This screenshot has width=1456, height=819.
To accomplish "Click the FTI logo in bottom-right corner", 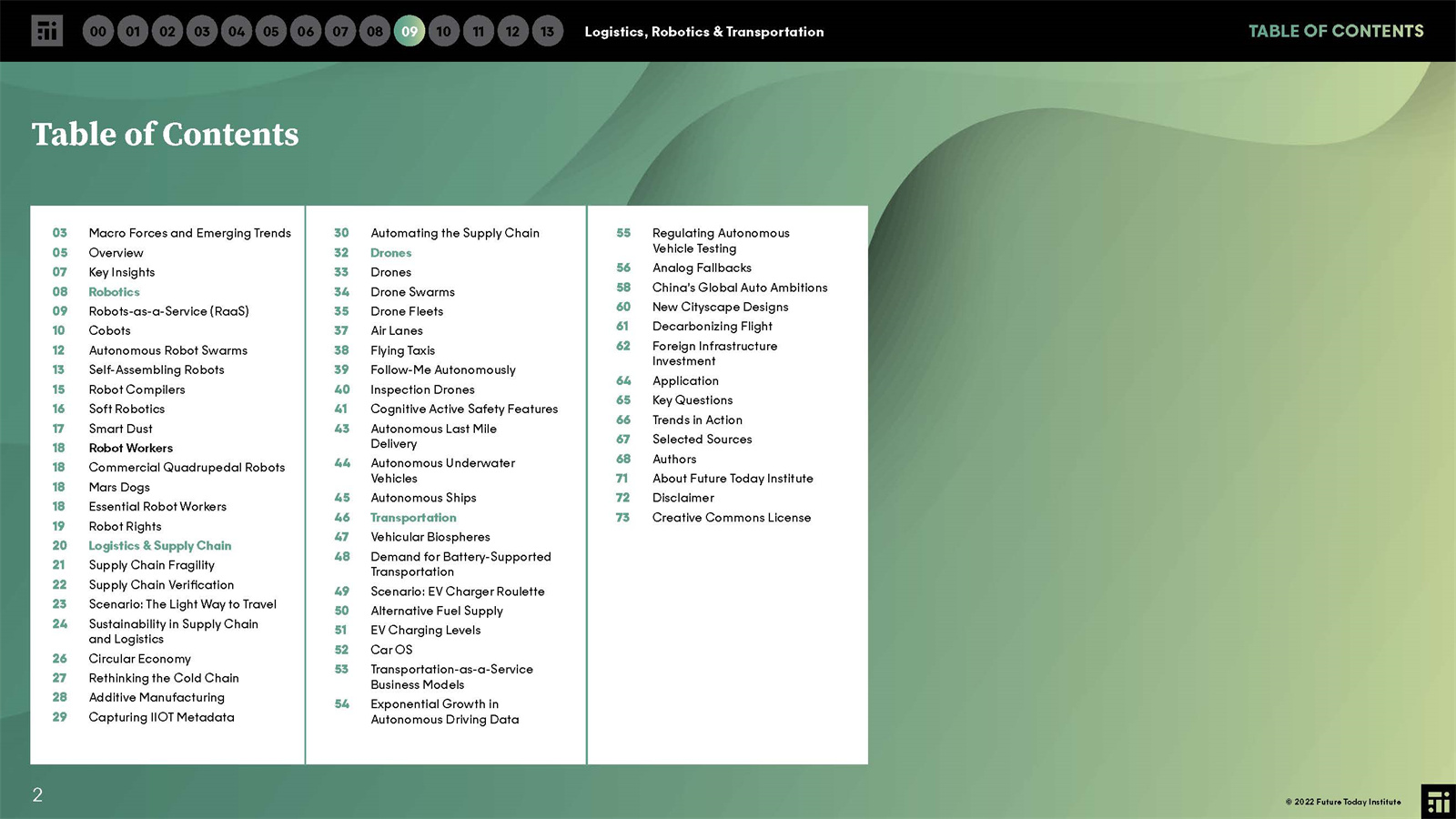I will pyautogui.click(x=1438, y=802).
